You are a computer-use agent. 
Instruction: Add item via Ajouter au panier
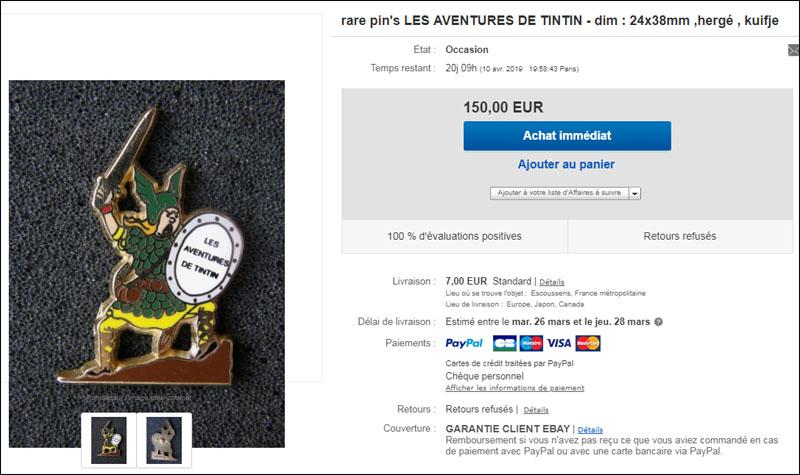(x=566, y=164)
